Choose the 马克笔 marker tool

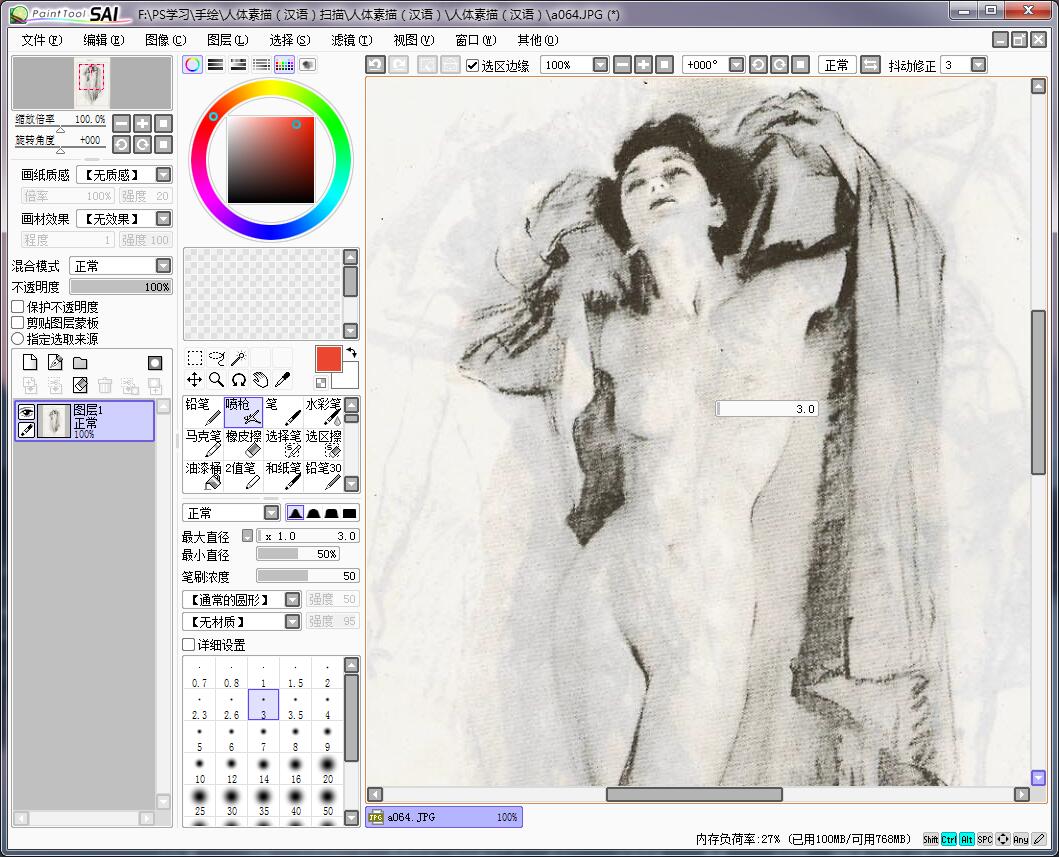(x=203, y=443)
